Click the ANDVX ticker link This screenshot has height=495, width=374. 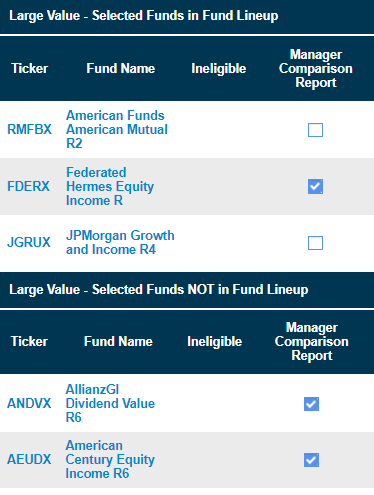pos(29,403)
